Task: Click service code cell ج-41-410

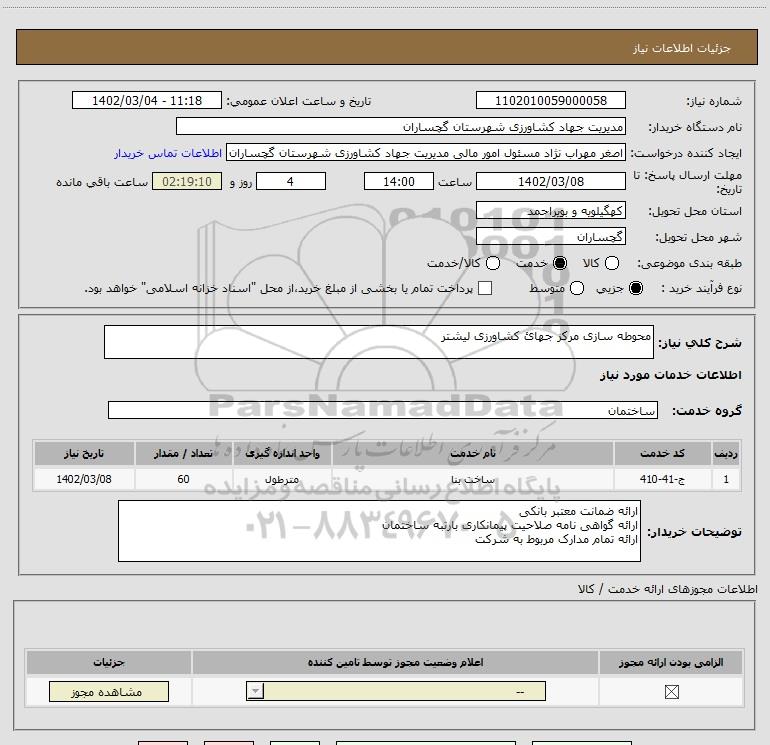Action: coord(662,479)
